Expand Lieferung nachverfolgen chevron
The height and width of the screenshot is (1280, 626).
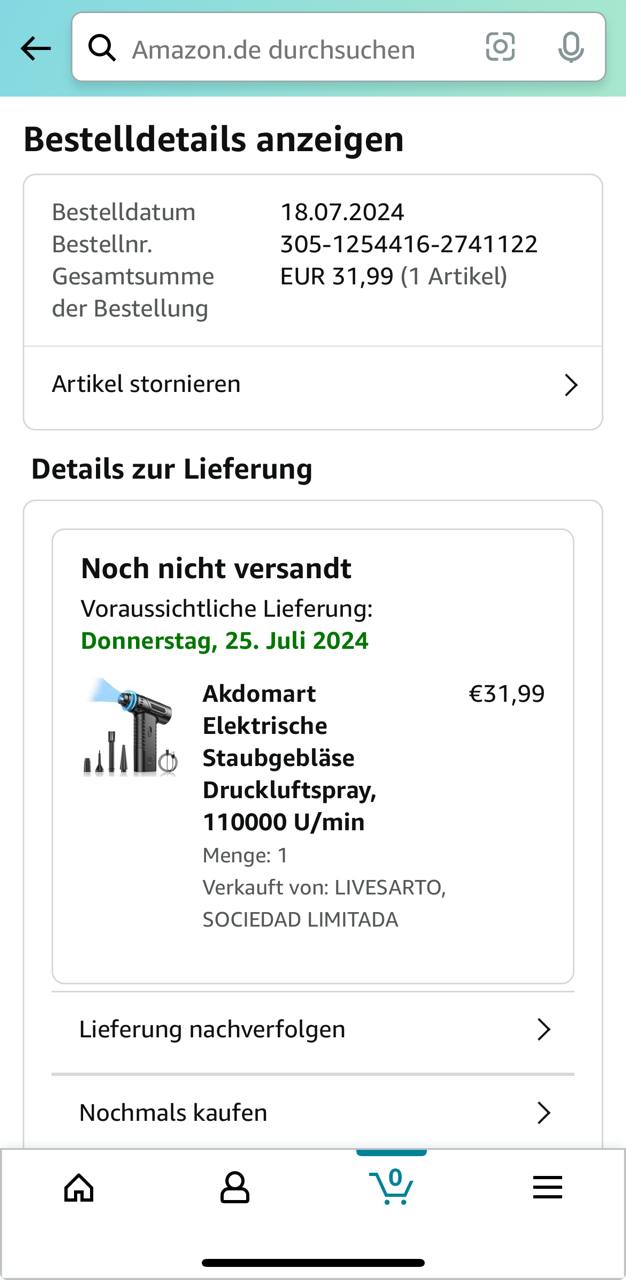543,1030
